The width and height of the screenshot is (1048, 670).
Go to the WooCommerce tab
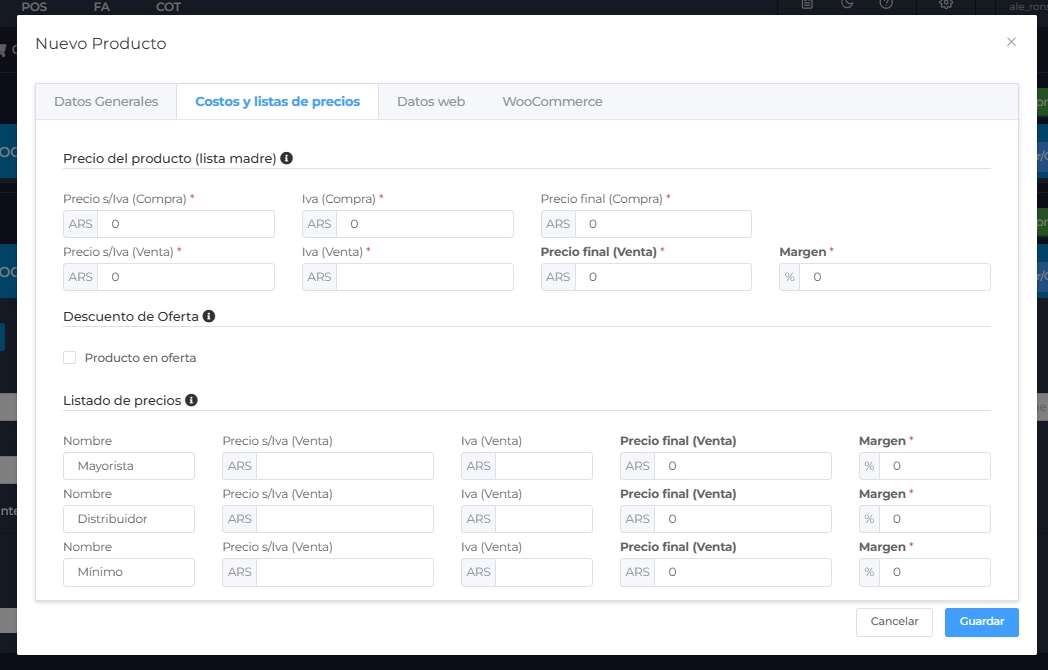tap(552, 102)
